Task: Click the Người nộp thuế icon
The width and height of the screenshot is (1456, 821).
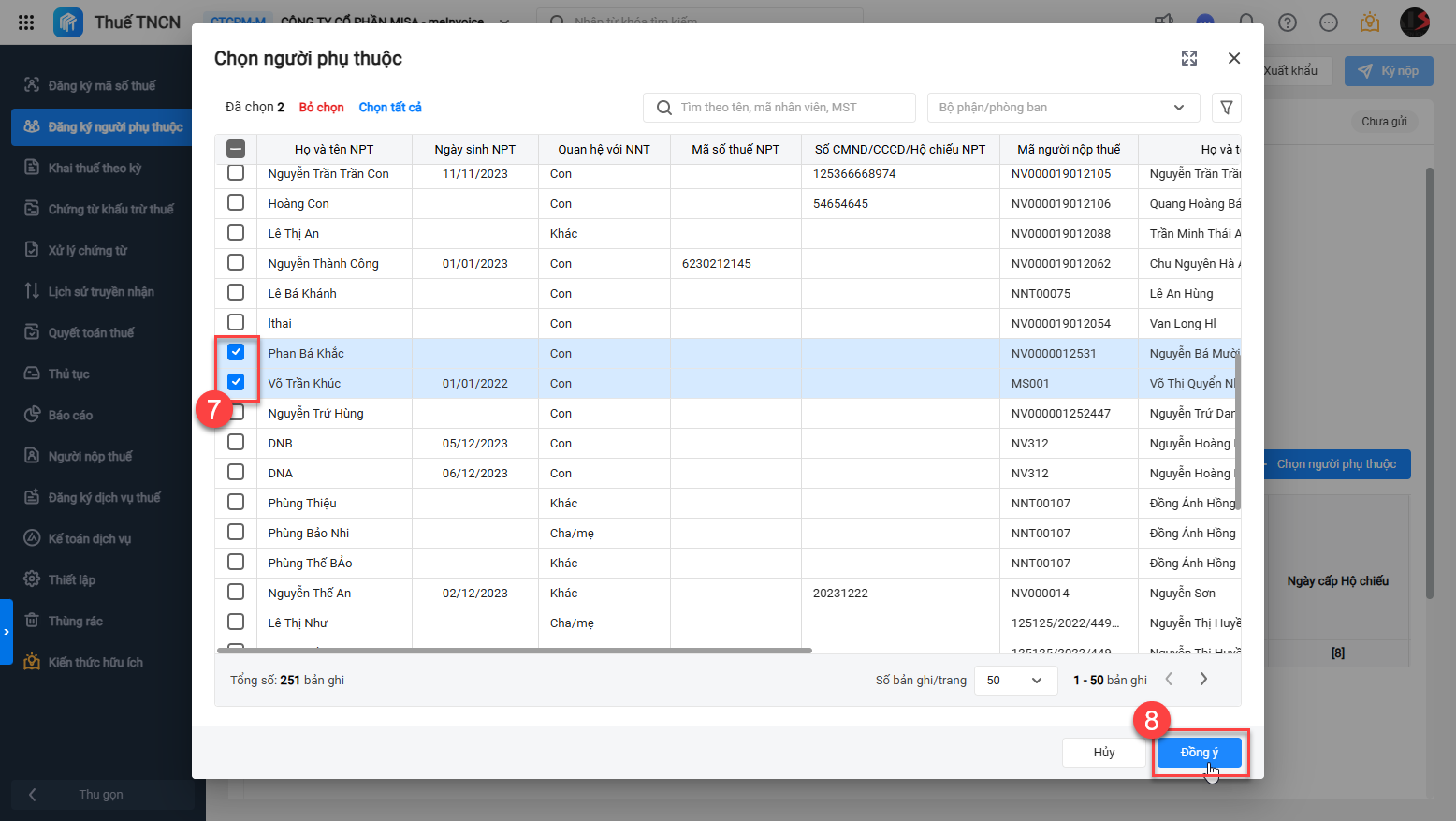Action: tap(32, 456)
